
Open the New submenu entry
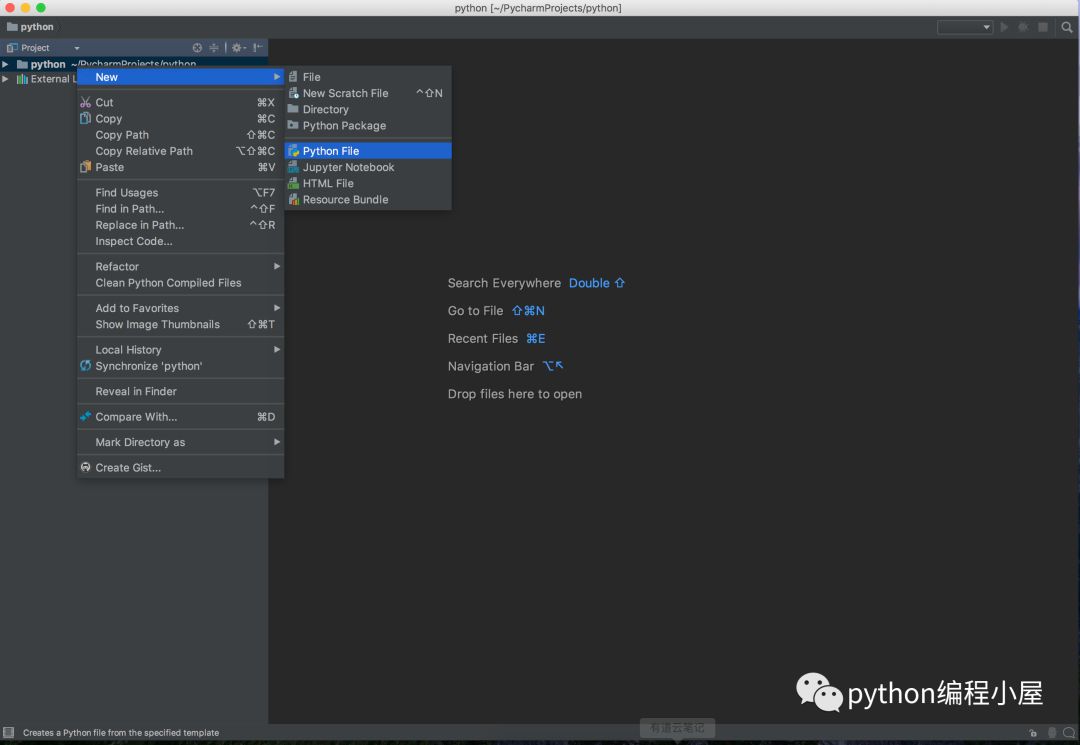click(x=180, y=77)
